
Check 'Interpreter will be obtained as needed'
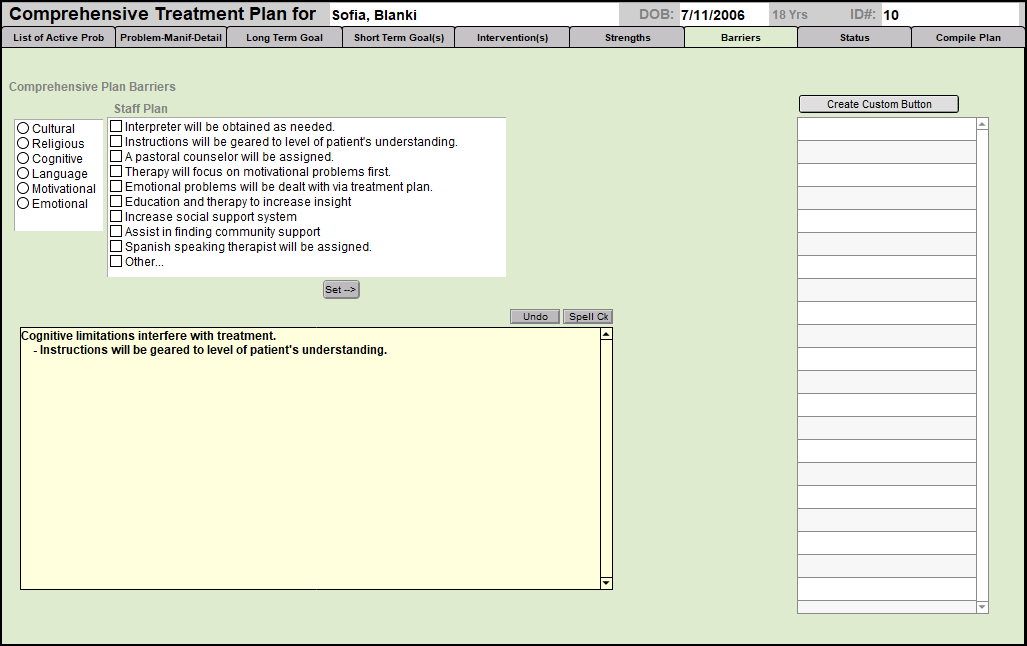point(116,127)
